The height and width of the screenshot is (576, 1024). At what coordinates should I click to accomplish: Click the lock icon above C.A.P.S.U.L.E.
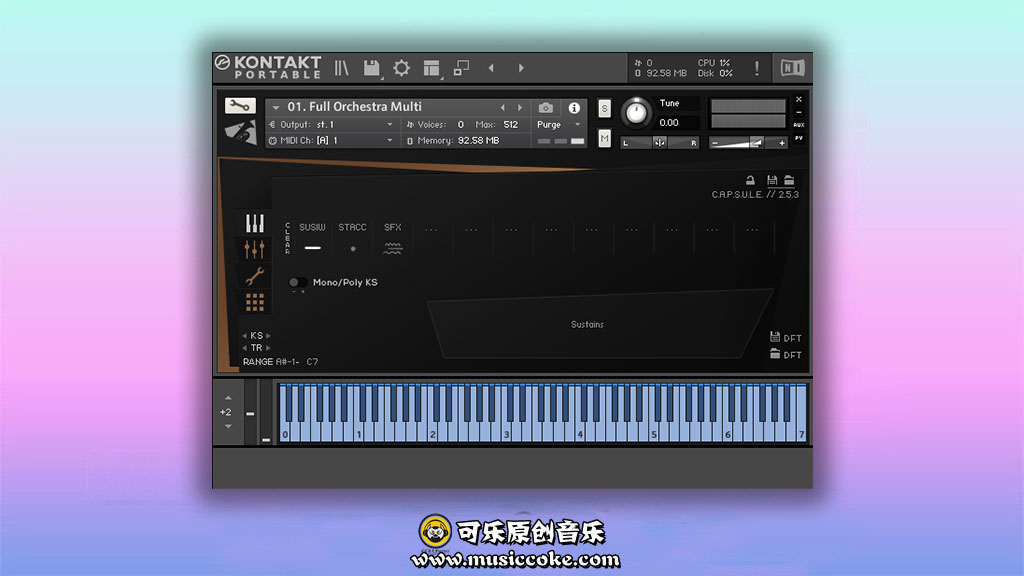coord(750,180)
